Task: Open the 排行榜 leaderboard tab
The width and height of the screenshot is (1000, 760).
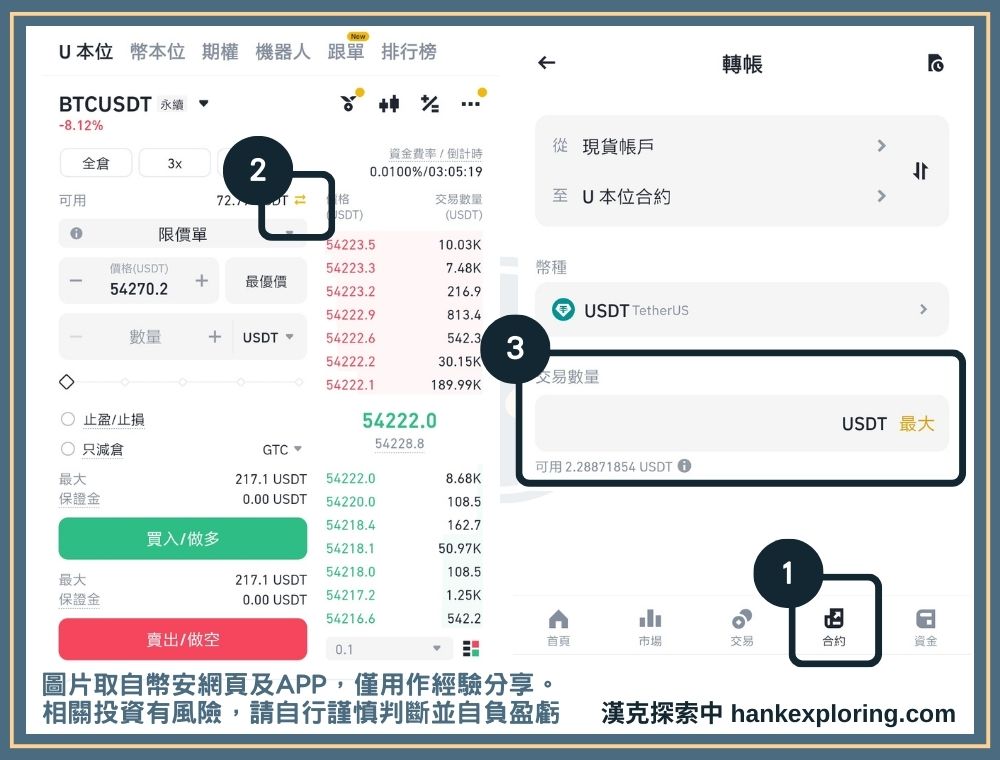Action: (409, 52)
